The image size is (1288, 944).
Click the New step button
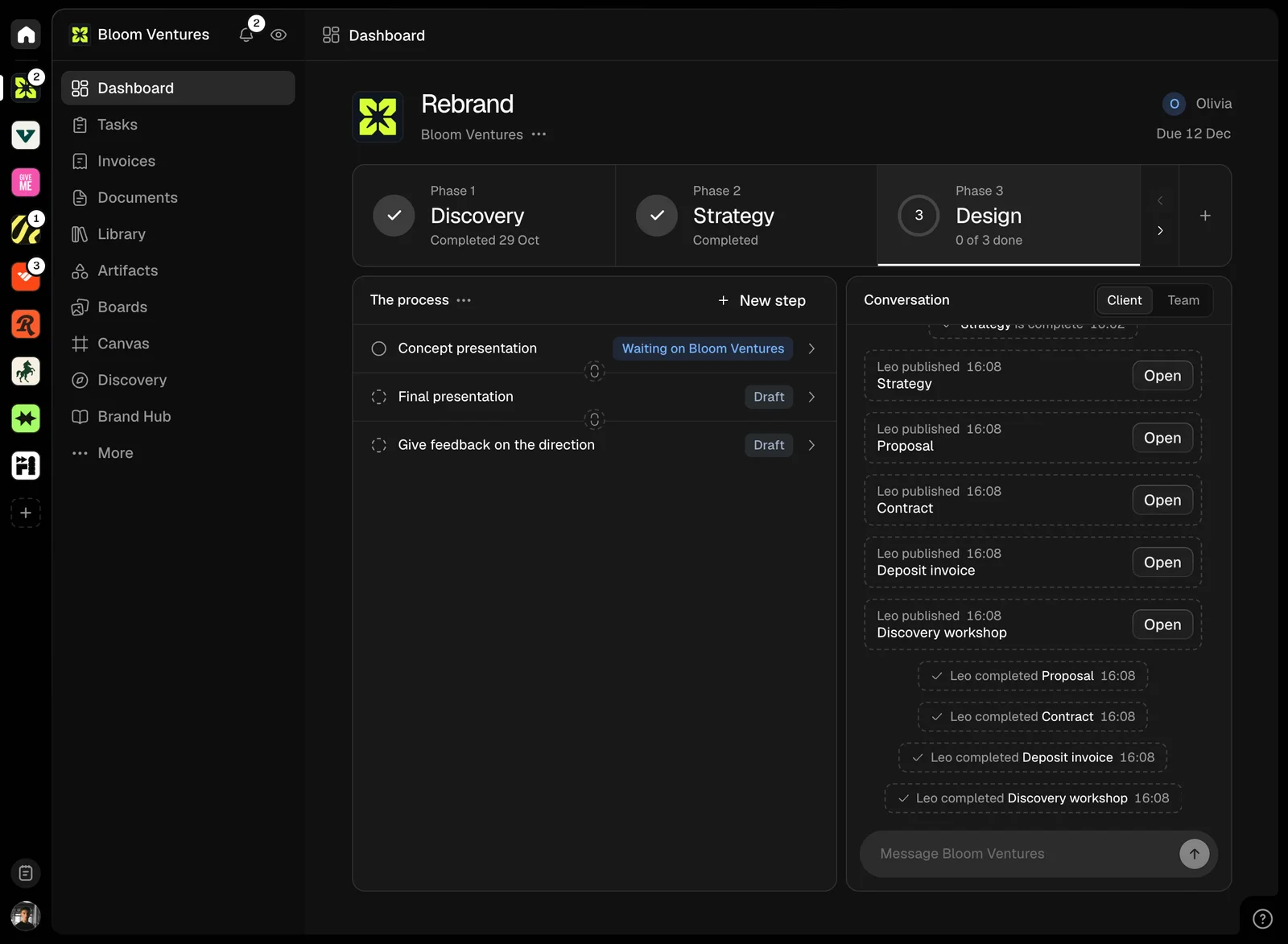(x=762, y=300)
